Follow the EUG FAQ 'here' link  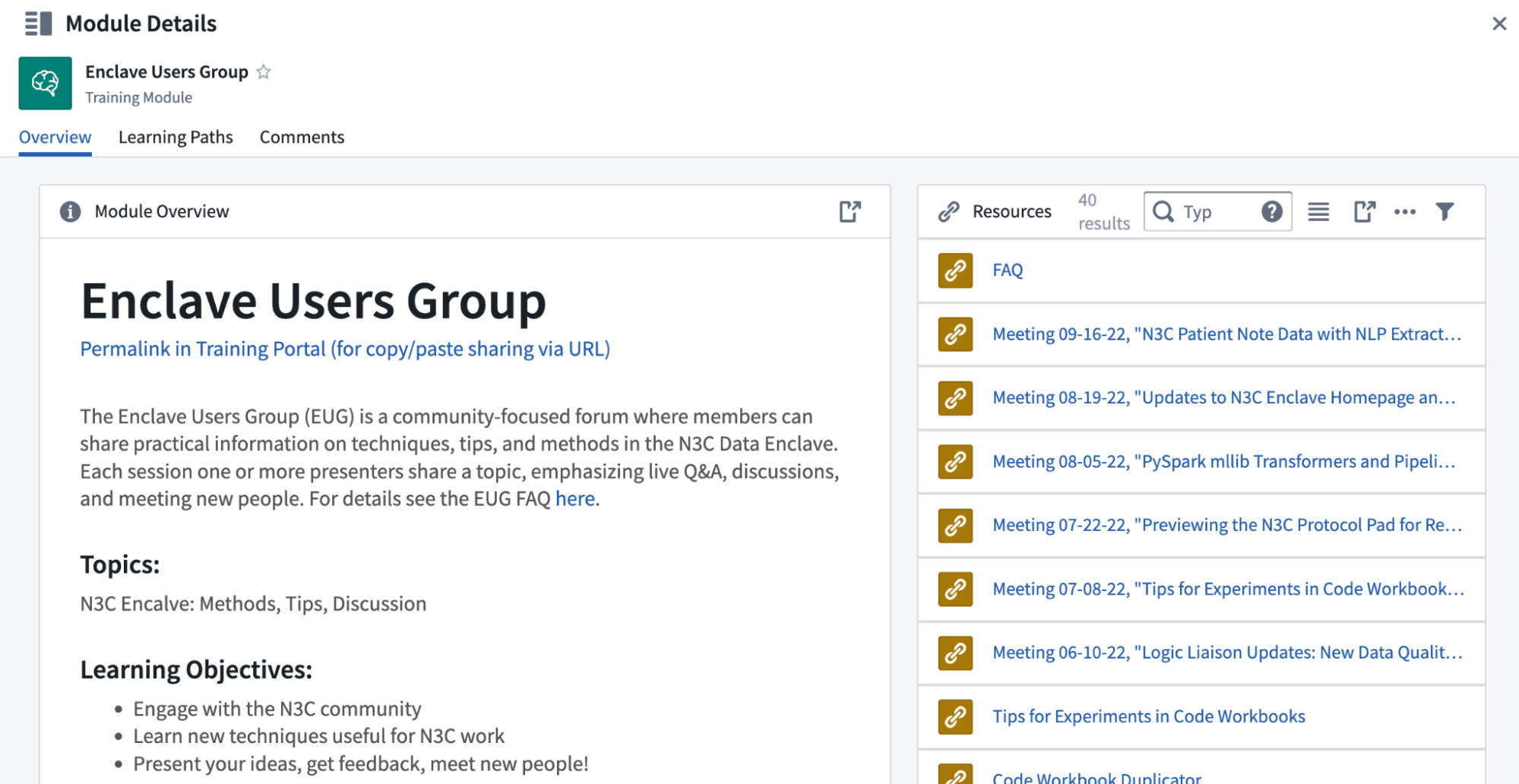click(x=574, y=499)
